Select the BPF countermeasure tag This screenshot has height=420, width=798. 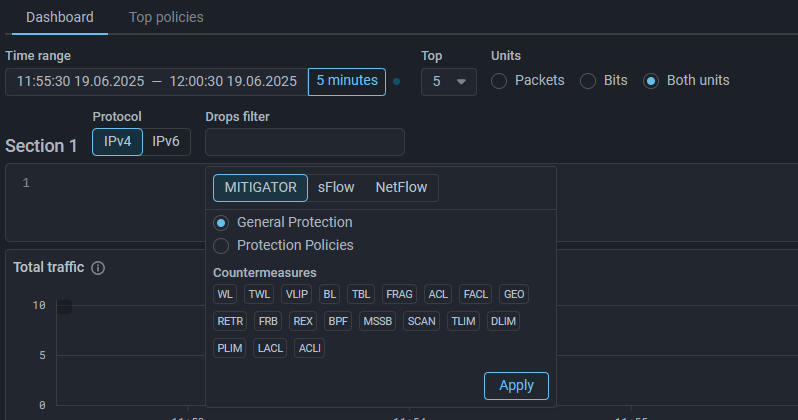(x=338, y=321)
